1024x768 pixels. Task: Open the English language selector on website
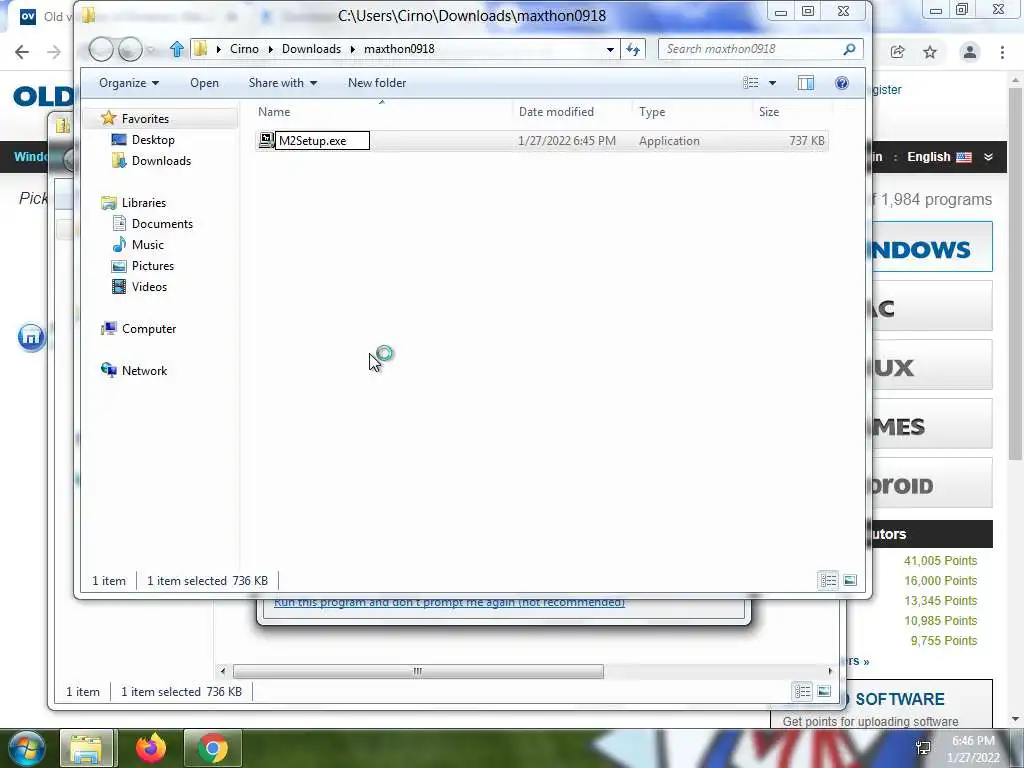[949, 157]
